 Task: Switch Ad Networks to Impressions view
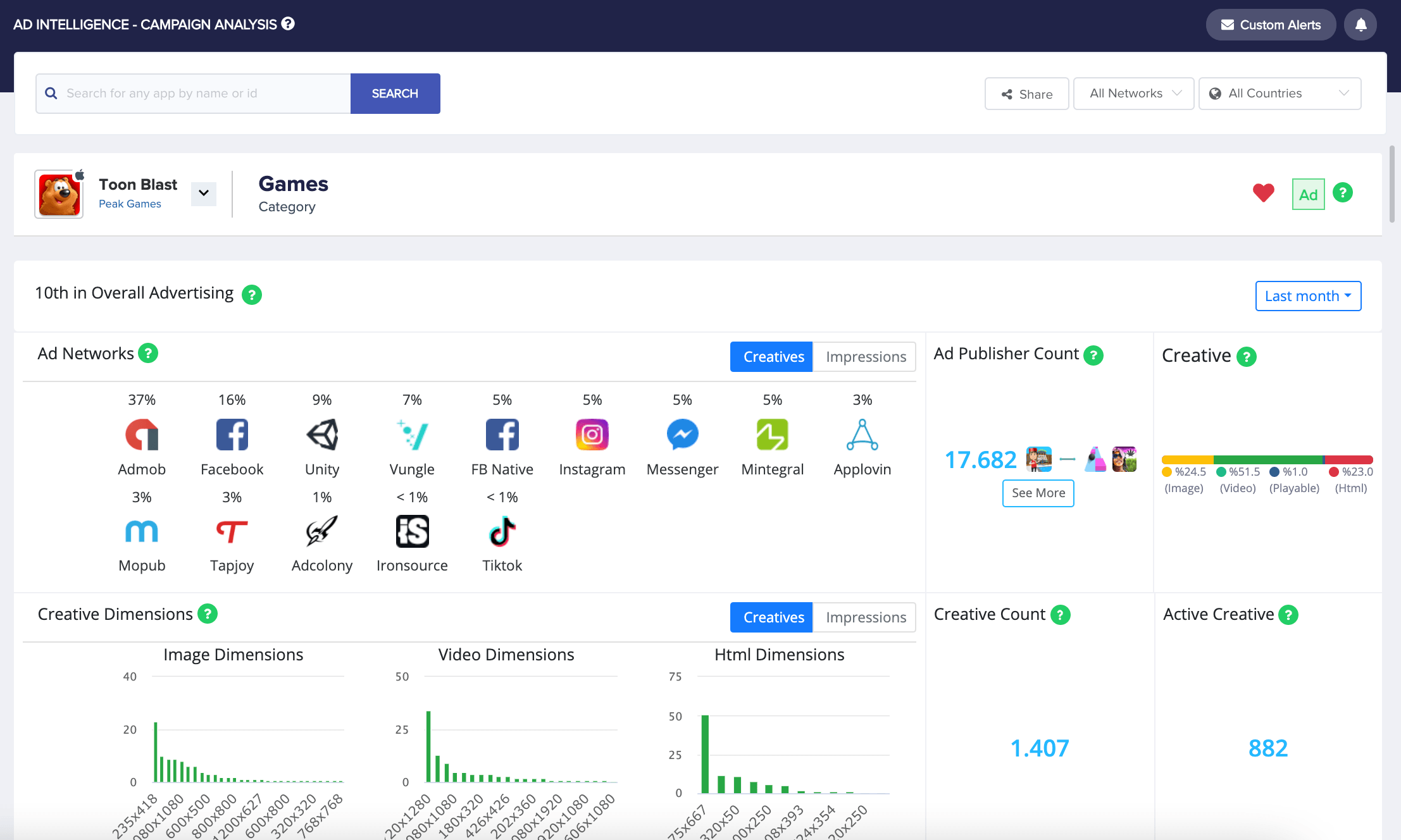click(x=865, y=357)
